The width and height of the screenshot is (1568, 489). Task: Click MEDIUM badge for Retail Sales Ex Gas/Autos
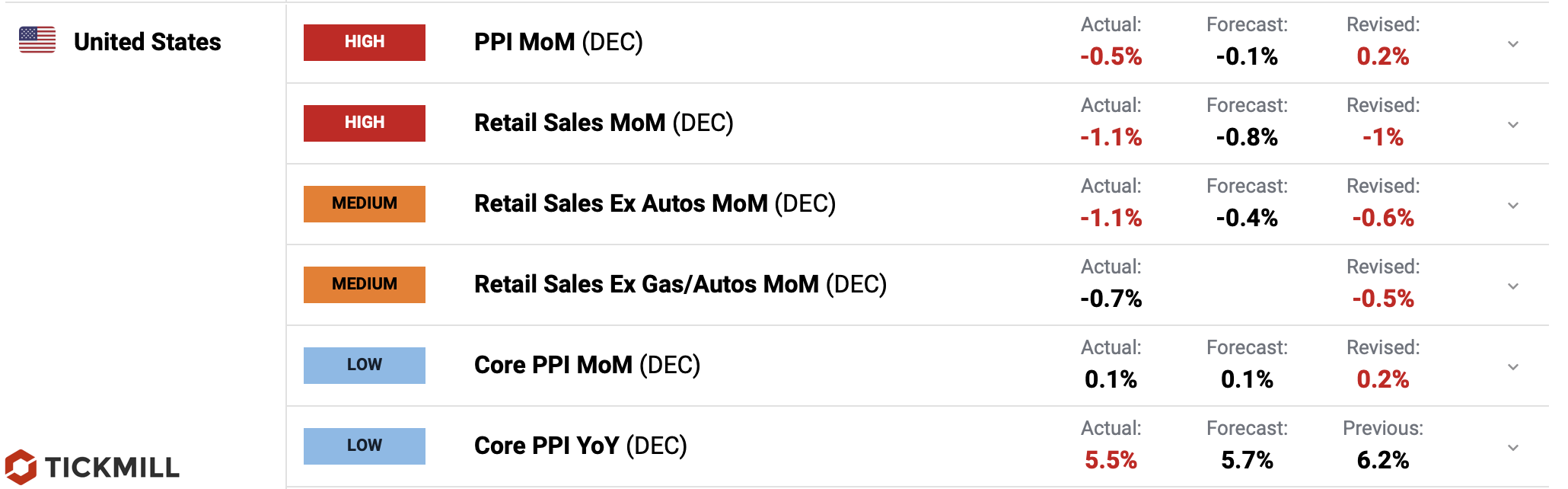pos(365,285)
